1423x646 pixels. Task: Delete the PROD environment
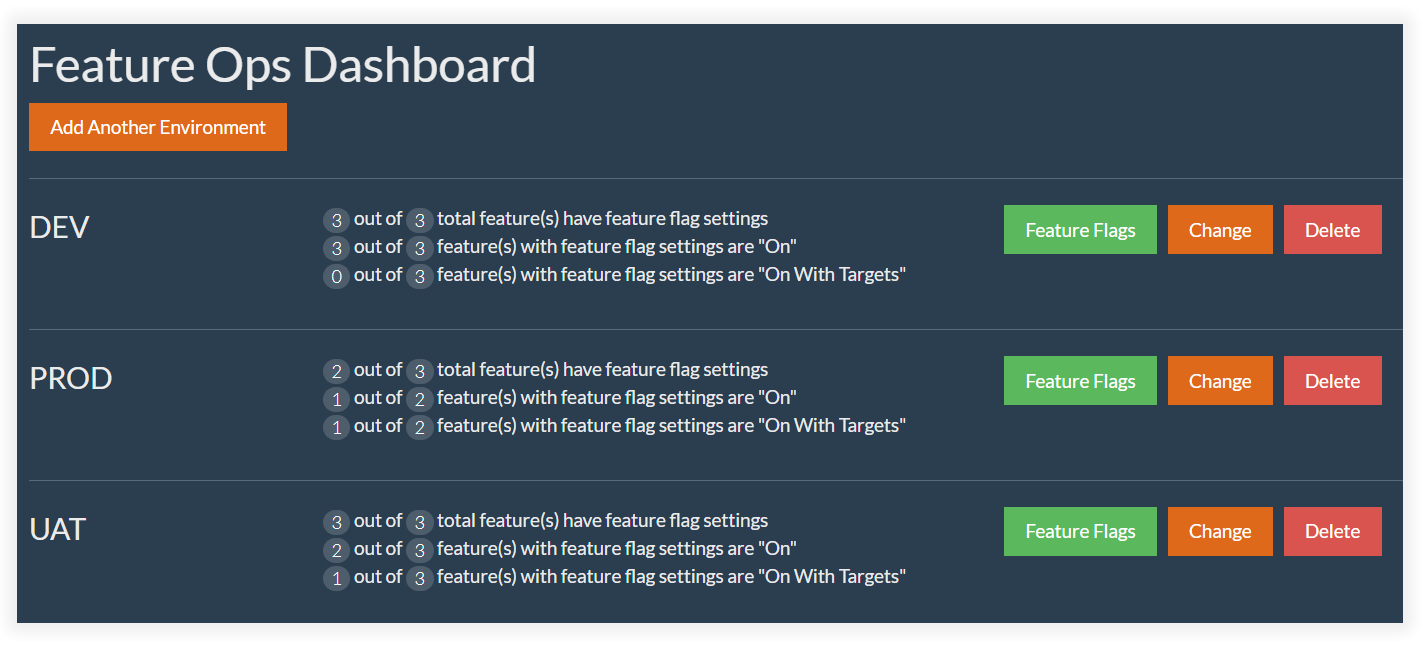pos(1332,381)
